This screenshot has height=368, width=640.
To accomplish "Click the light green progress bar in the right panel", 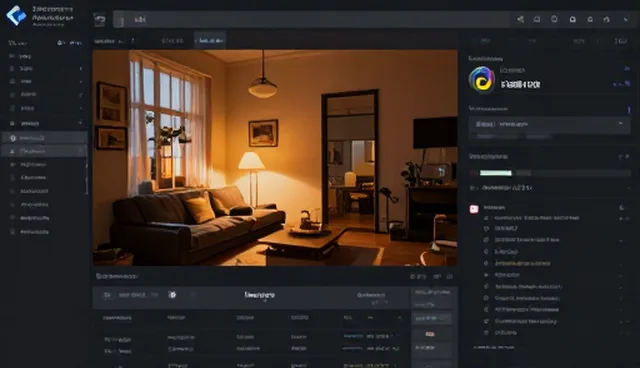I will 496,173.
